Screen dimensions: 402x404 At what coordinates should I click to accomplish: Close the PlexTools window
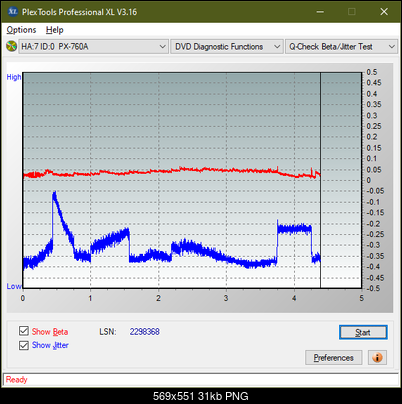384,12
